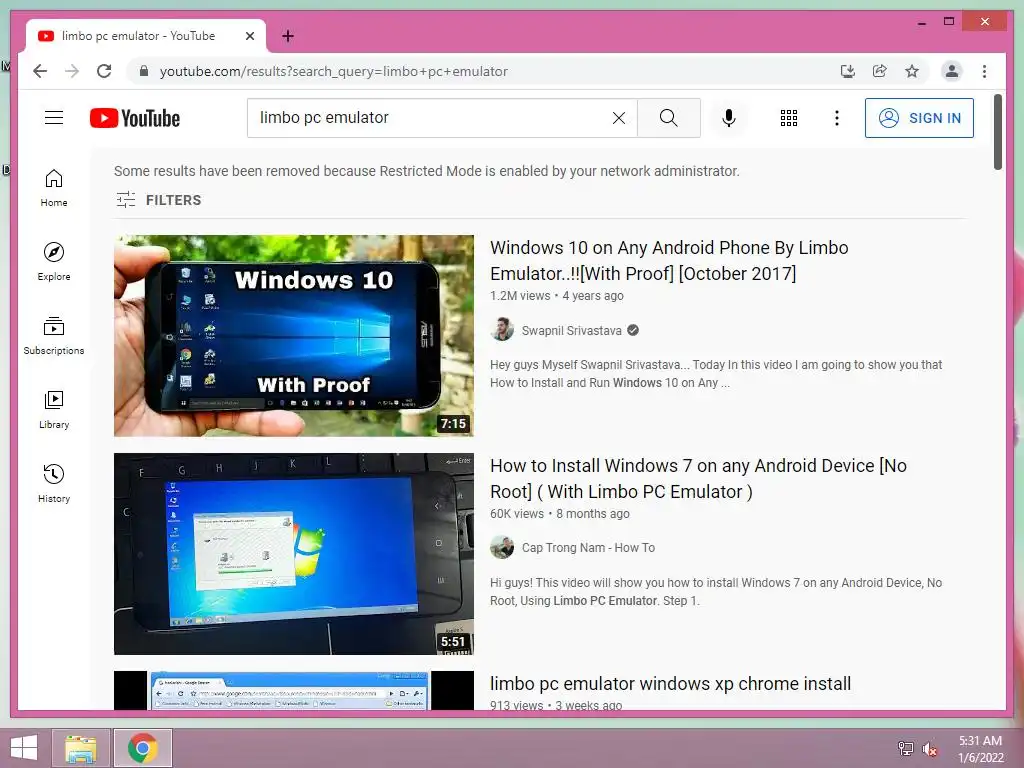The width and height of the screenshot is (1024, 768).
Task: Expand the FILTERS options
Action: click(159, 200)
